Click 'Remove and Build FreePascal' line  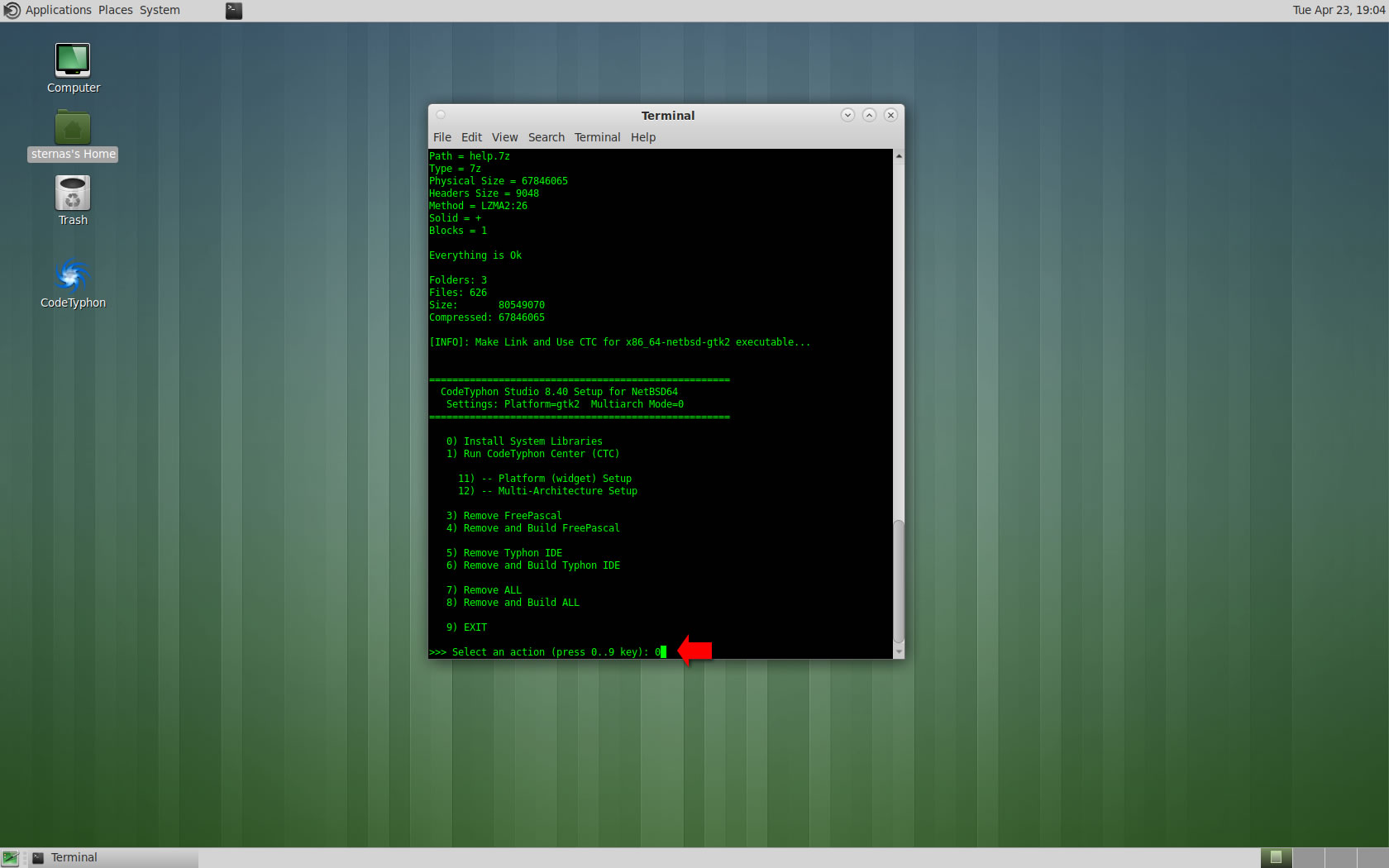(x=532, y=528)
